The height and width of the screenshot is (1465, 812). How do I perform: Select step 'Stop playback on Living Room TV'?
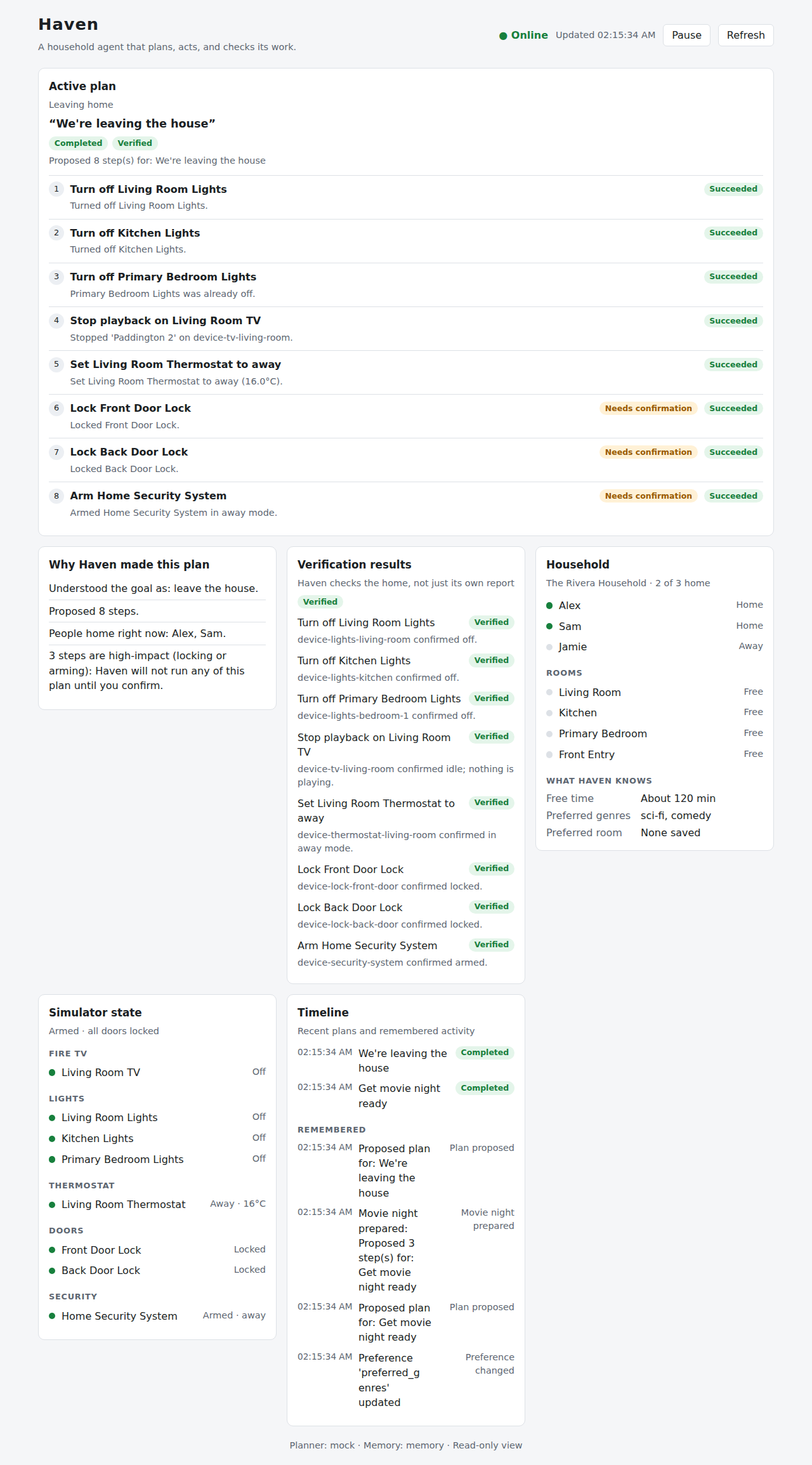click(166, 320)
